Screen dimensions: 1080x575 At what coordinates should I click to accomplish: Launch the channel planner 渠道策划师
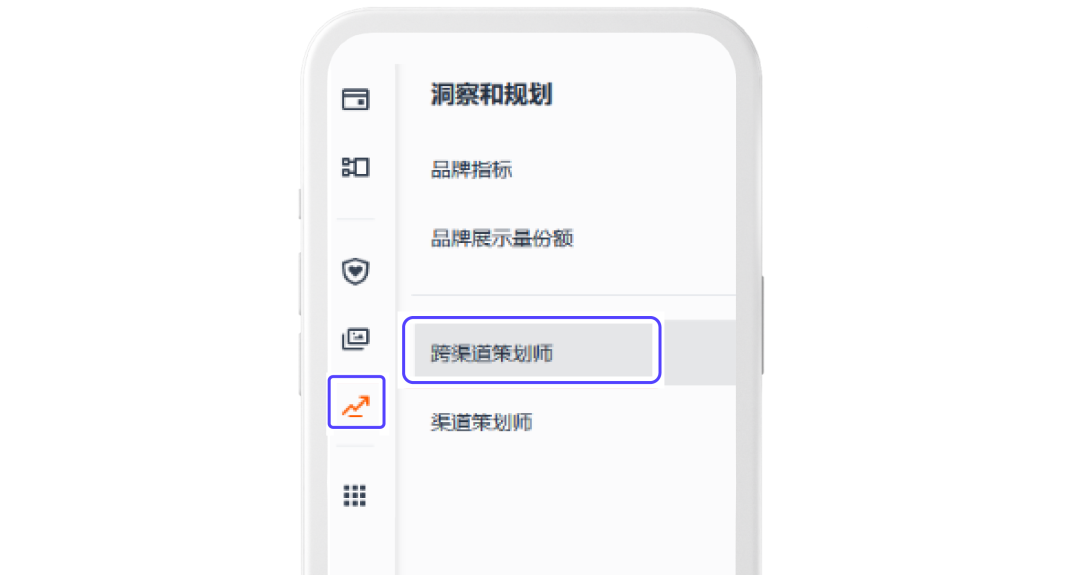click(481, 421)
